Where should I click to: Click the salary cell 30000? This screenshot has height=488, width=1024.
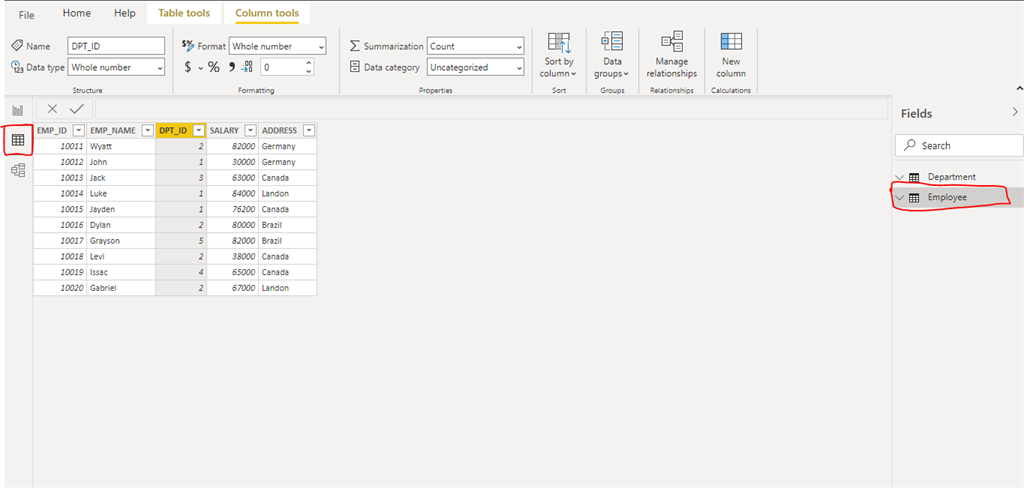[x=232, y=162]
